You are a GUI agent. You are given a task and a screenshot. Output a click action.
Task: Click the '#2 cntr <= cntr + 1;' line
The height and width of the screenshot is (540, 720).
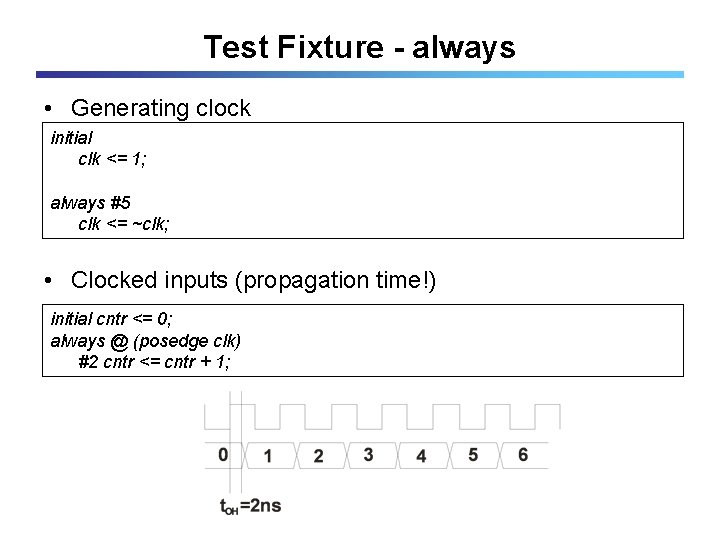click(x=154, y=362)
